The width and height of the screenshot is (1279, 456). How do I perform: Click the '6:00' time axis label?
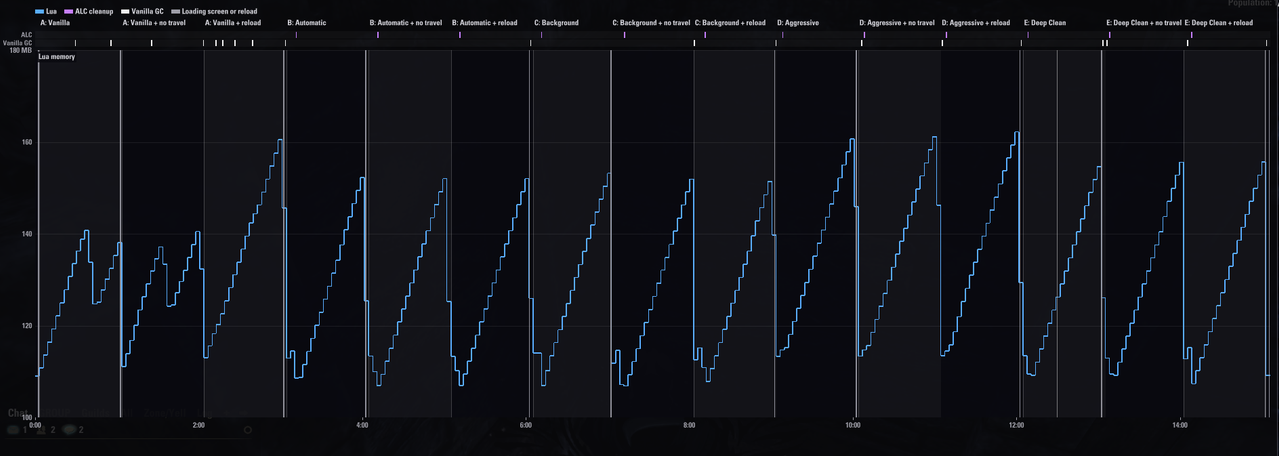point(526,425)
